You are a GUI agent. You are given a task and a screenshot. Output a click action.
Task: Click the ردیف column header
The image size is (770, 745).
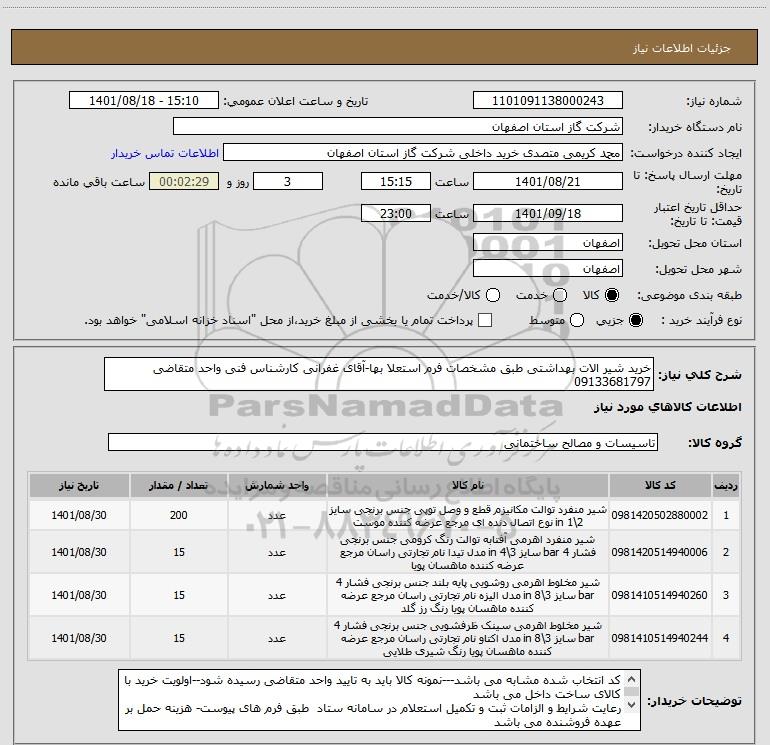point(726,486)
